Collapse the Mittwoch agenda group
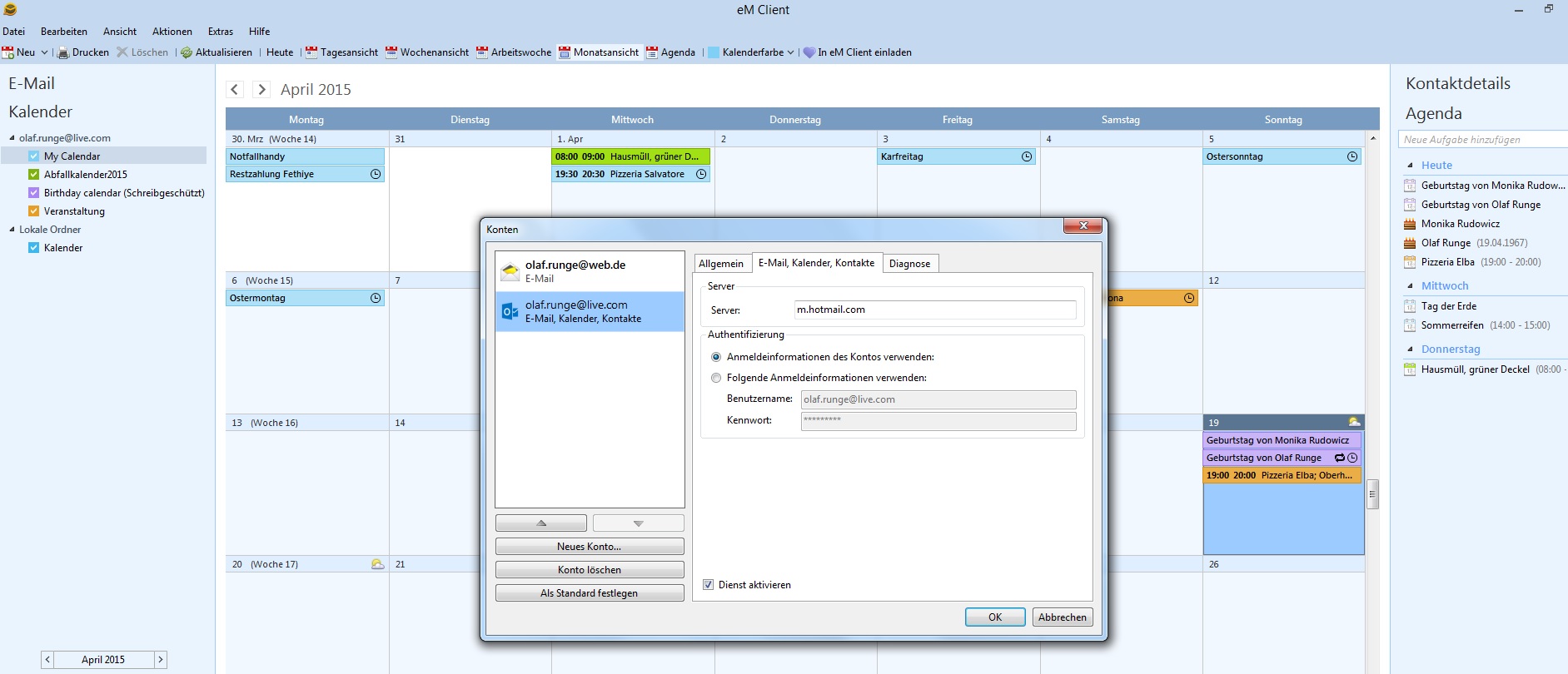1568x674 pixels. pyautogui.click(x=1411, y=286)
